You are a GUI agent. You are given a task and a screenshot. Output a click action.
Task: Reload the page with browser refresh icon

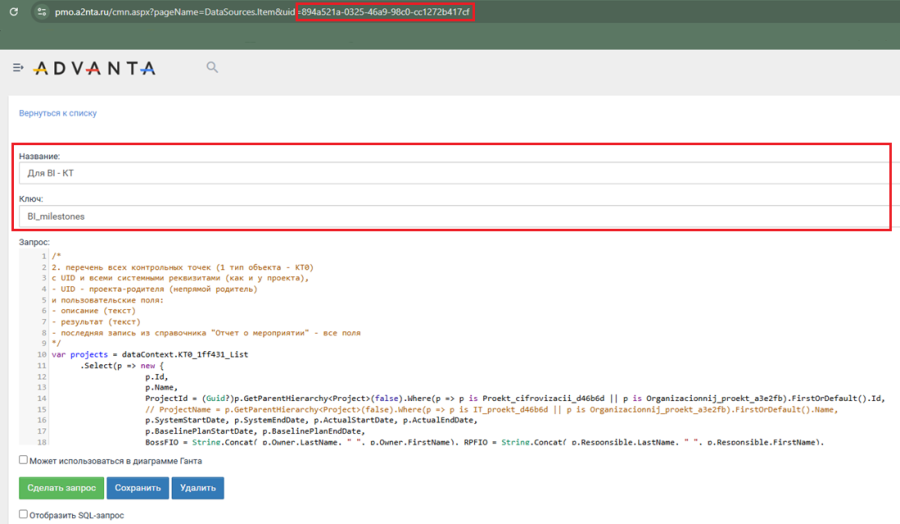point(14,11)
